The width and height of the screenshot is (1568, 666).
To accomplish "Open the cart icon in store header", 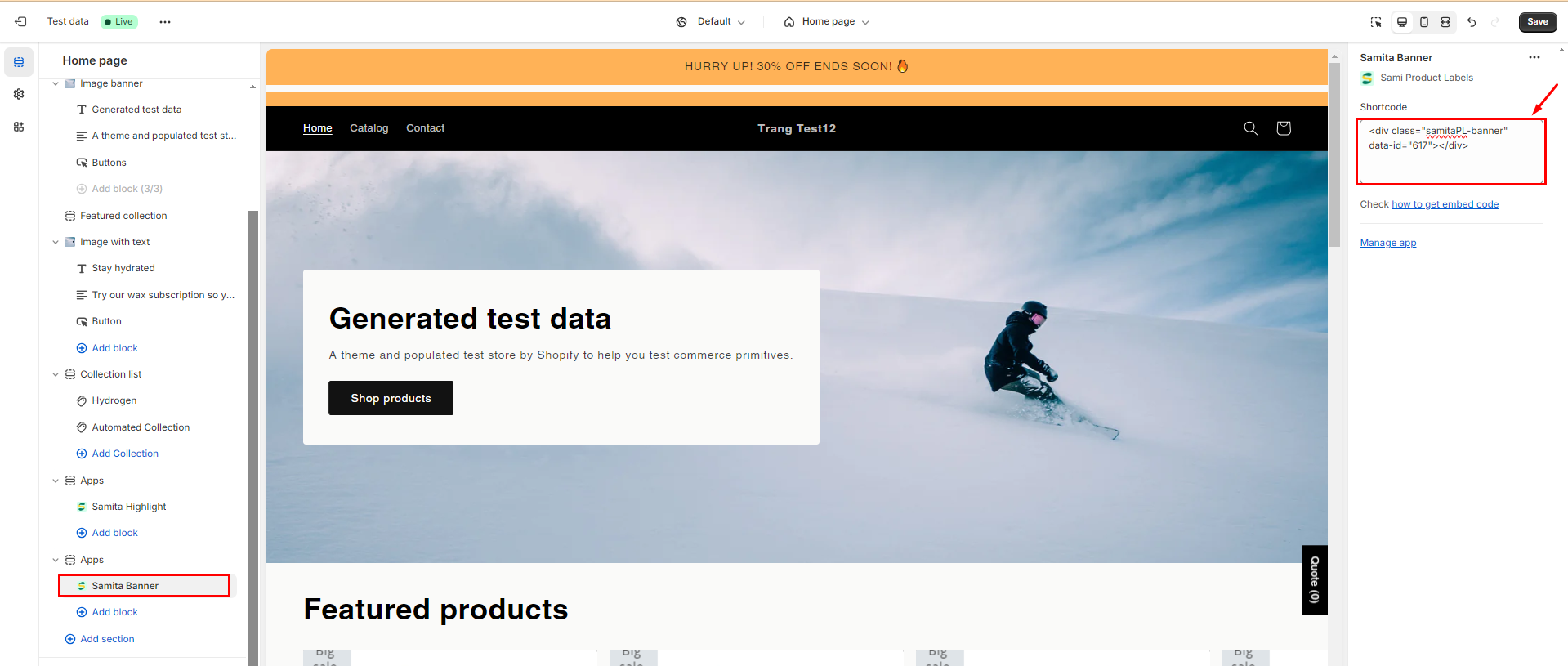I will point(1284,128).
